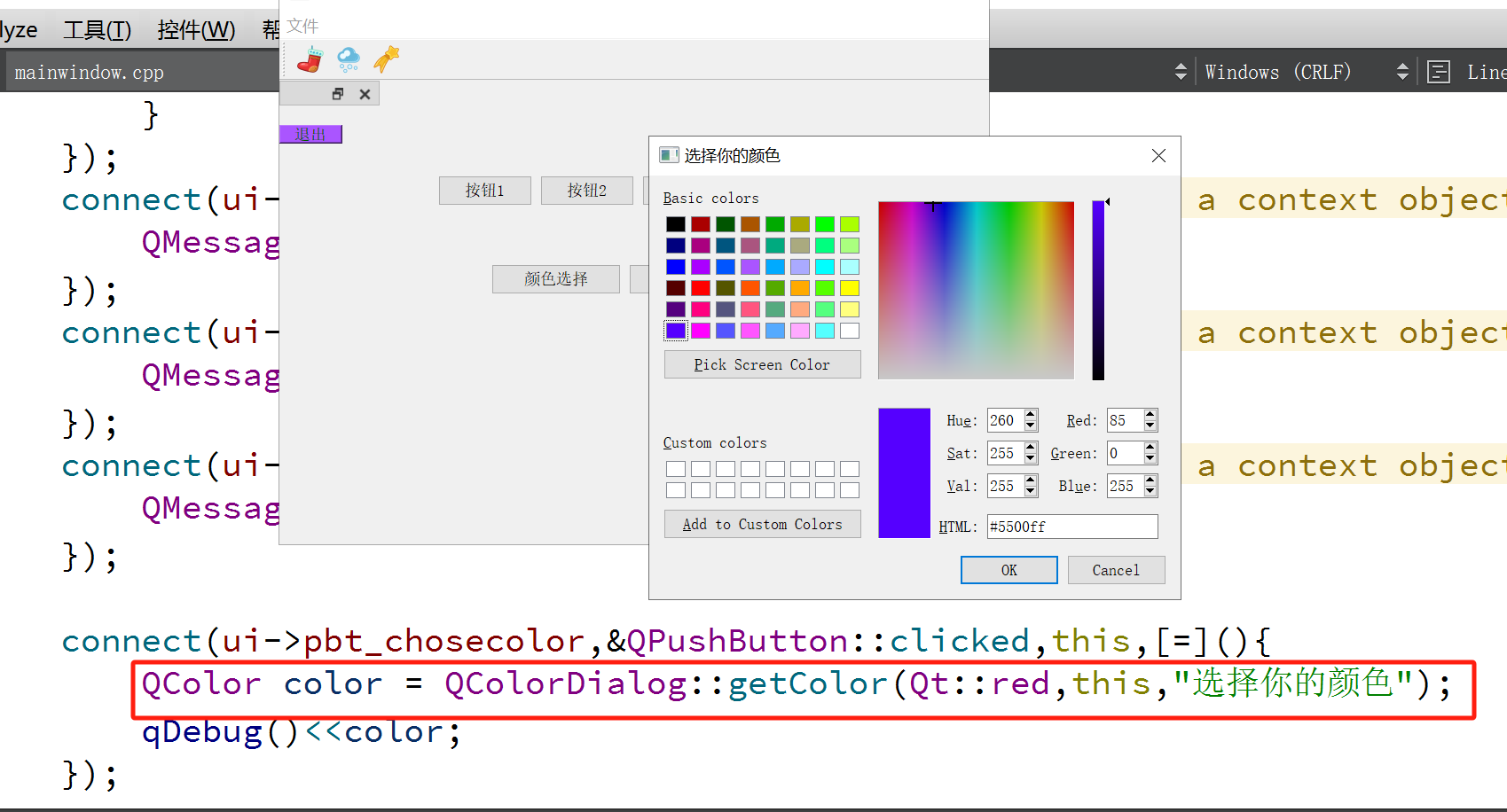Screen dimensions: 1507x812
Task: Select the pure blue basic color swatch
Action: click(676, 267)
